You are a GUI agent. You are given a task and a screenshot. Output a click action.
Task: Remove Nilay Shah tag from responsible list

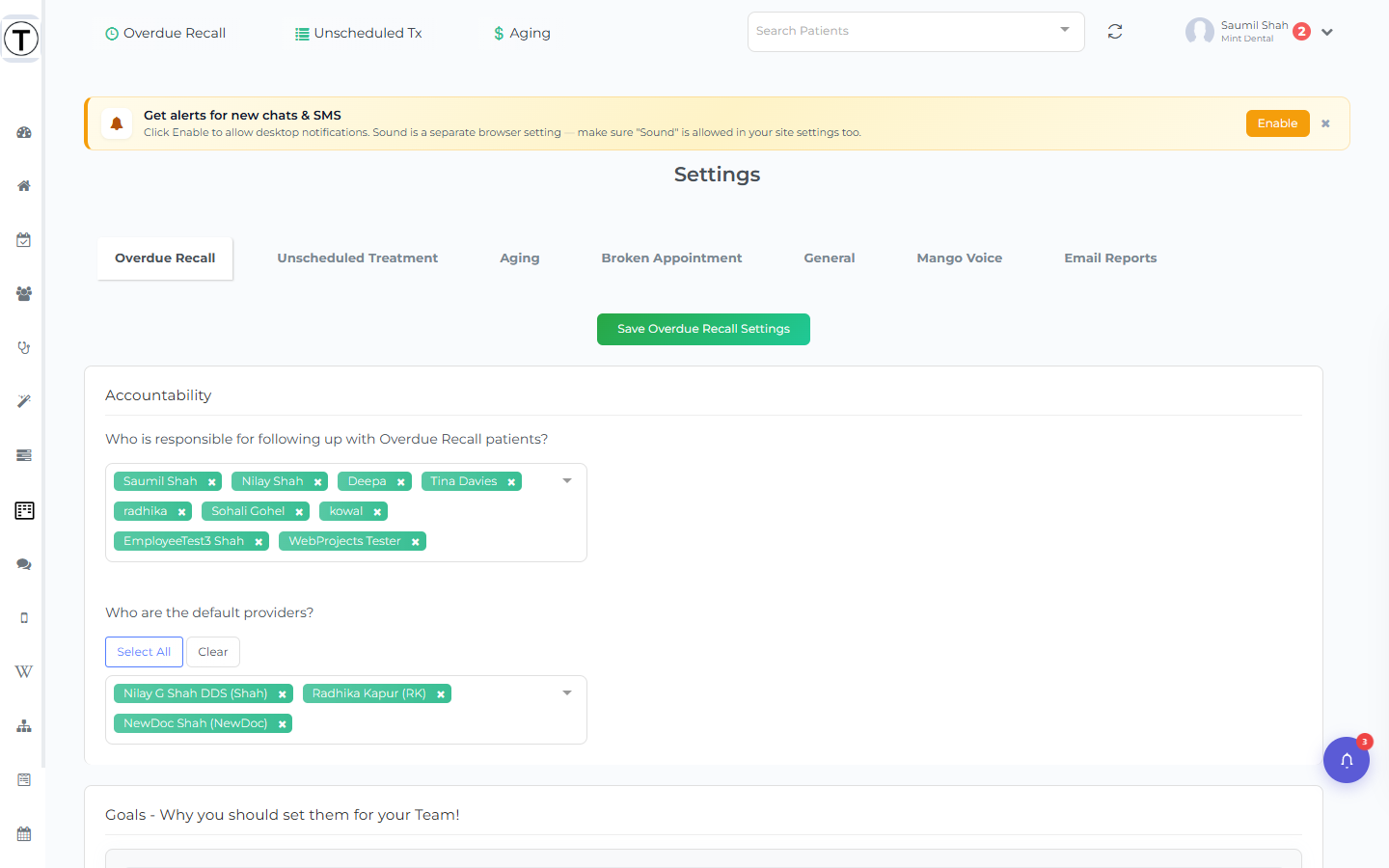317,482
